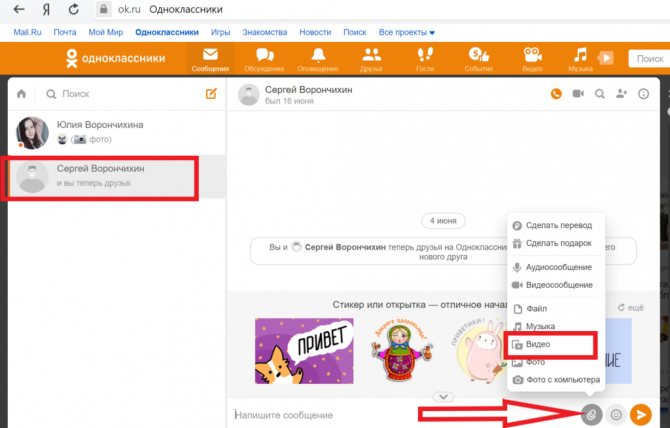Viewport: 670px width, 428px height.
Task: Open the emoji smiley picker
Action: click(x=616, y=415)
